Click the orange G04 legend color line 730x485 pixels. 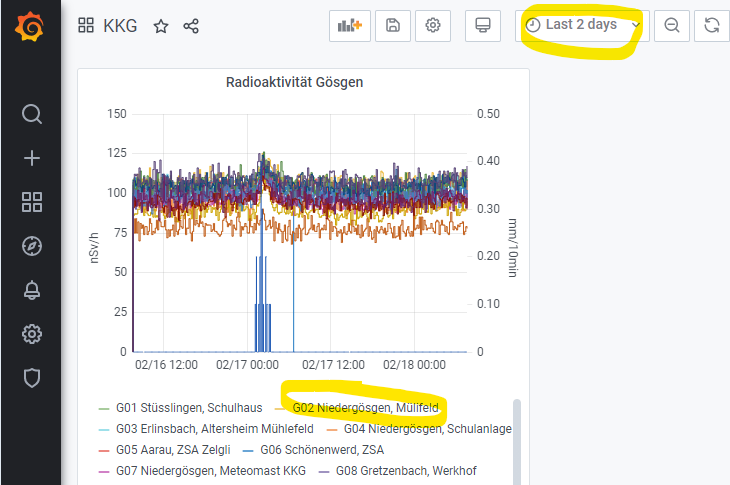(332, 430)
